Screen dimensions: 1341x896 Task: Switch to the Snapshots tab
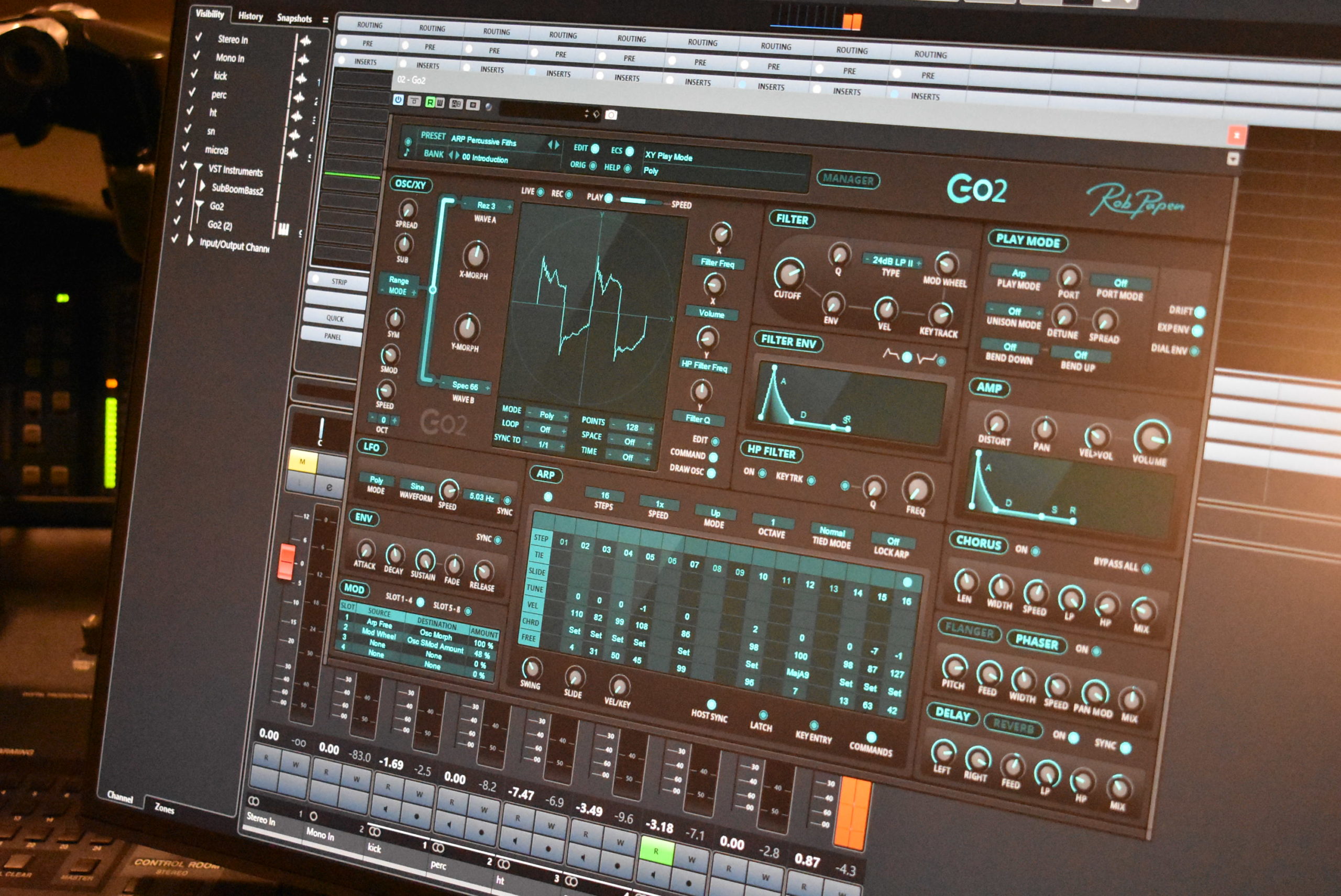[294, 18]
